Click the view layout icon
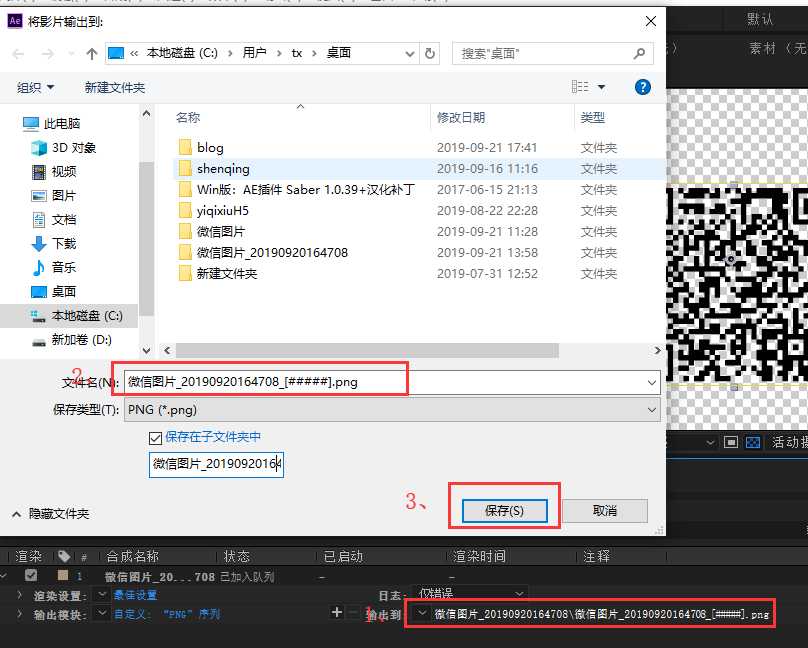808x648 pixels. tap(580, 87)
